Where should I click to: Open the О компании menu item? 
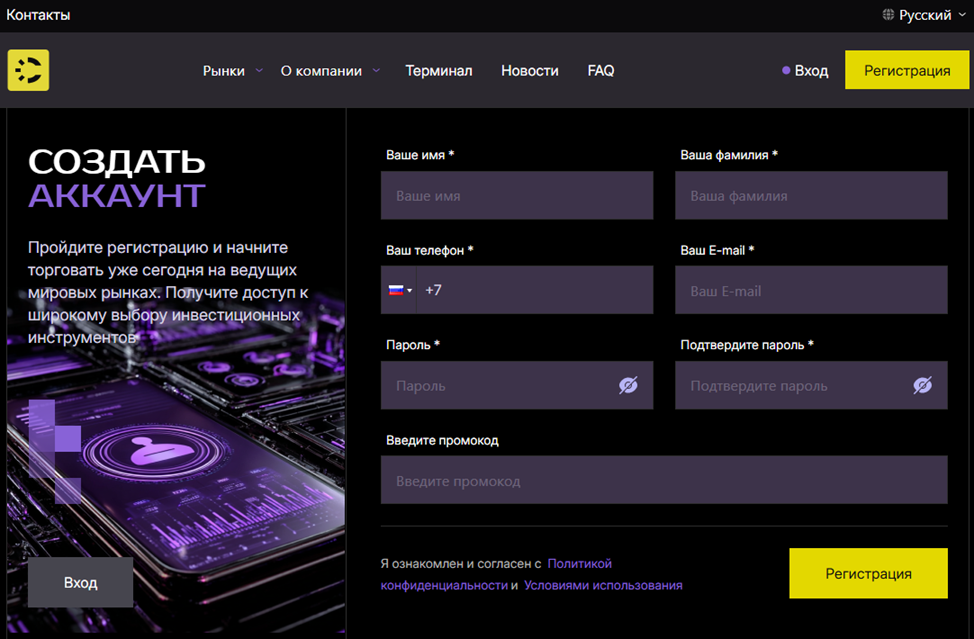click(321, 71)
